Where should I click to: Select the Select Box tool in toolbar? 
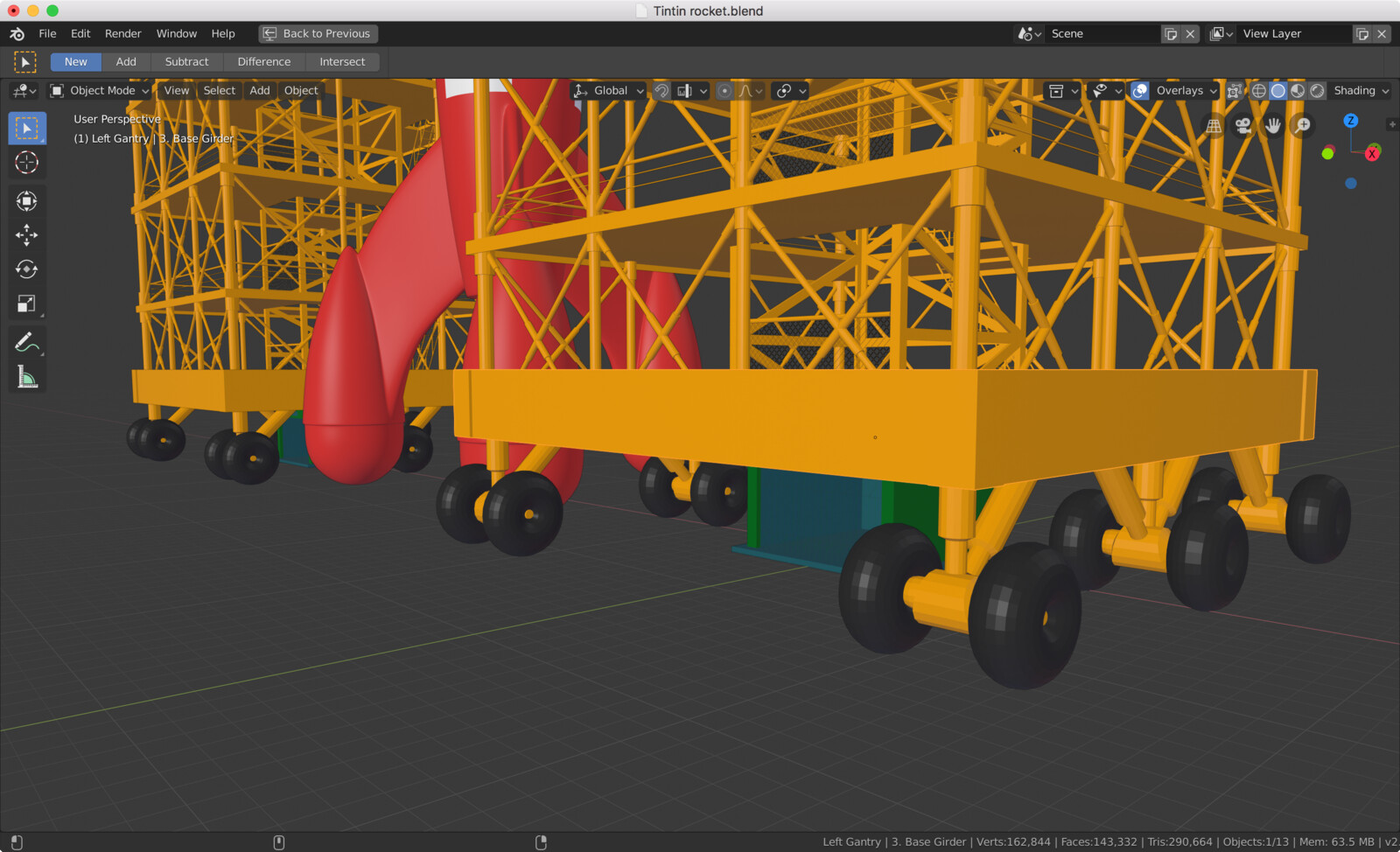coord(26,128)
